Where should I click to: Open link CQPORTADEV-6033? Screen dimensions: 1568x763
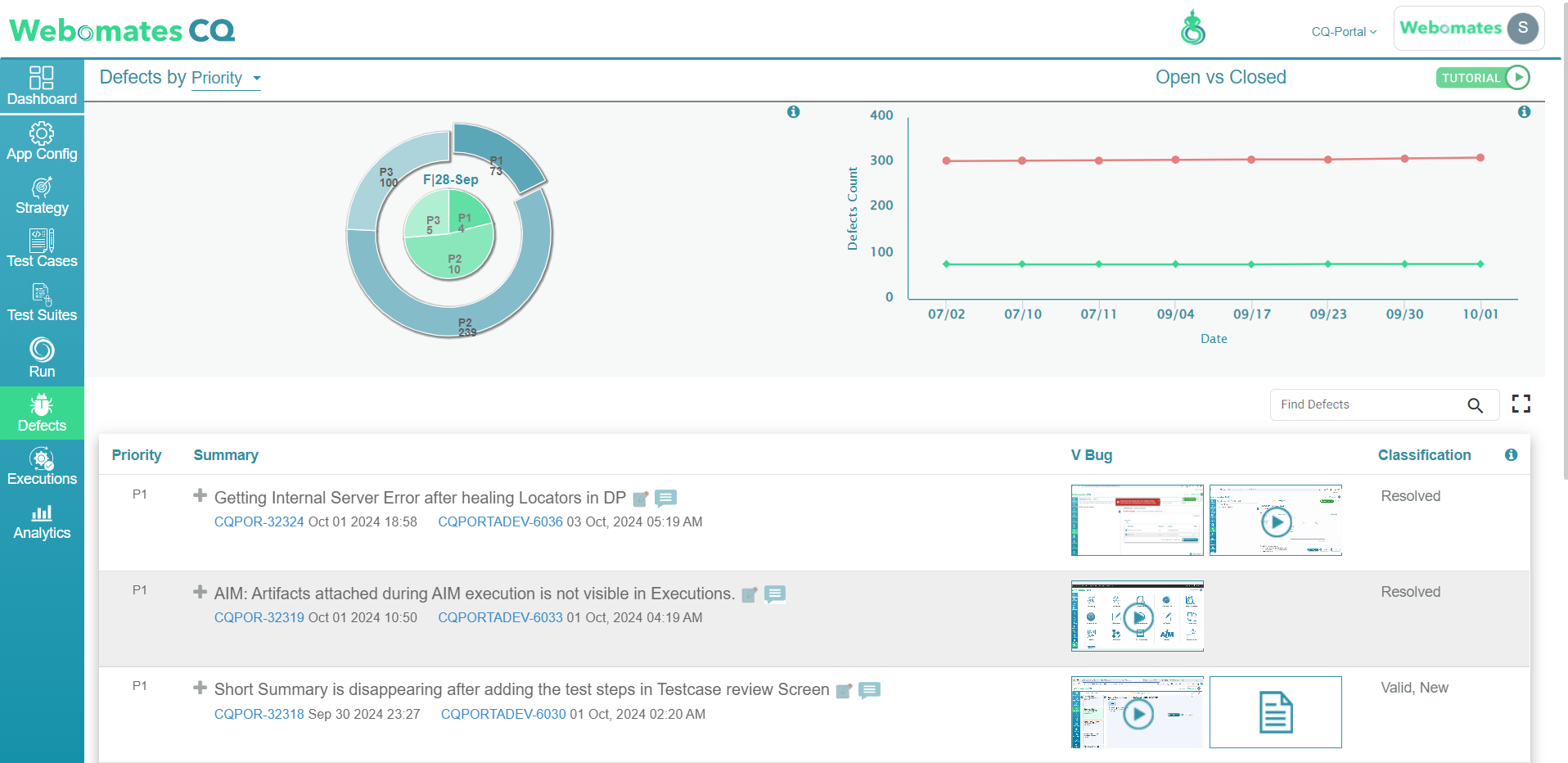click(500, 618)
